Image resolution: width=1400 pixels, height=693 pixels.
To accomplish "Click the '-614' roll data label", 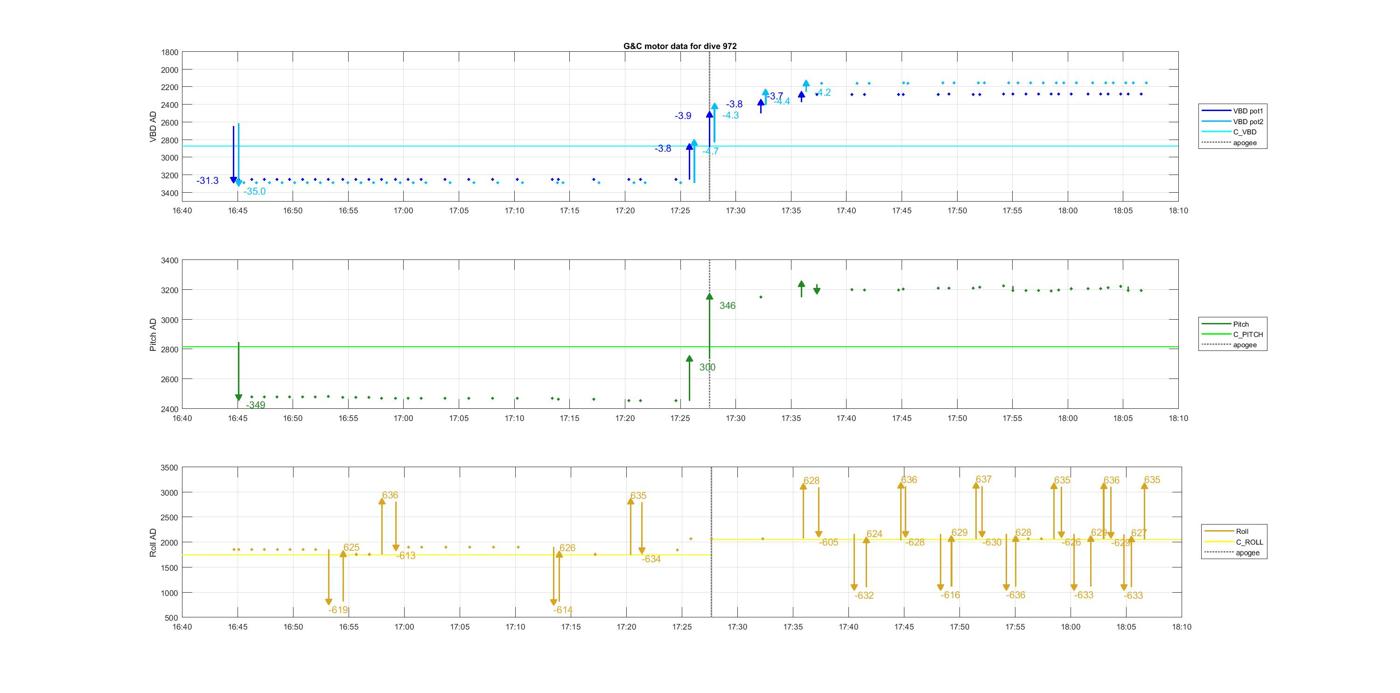I will (562, 610).
